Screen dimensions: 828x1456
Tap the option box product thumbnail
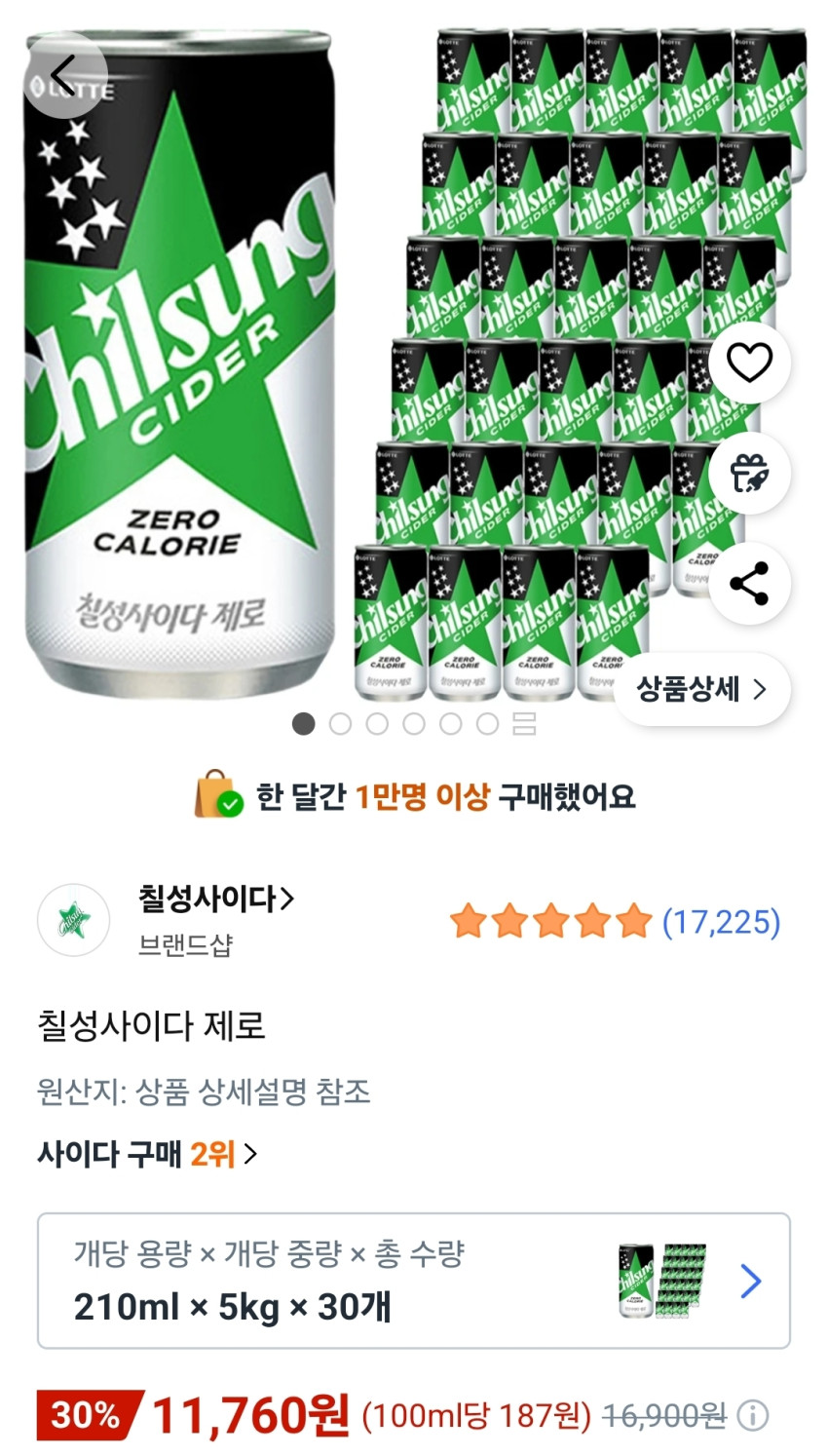click(662, 1281)
